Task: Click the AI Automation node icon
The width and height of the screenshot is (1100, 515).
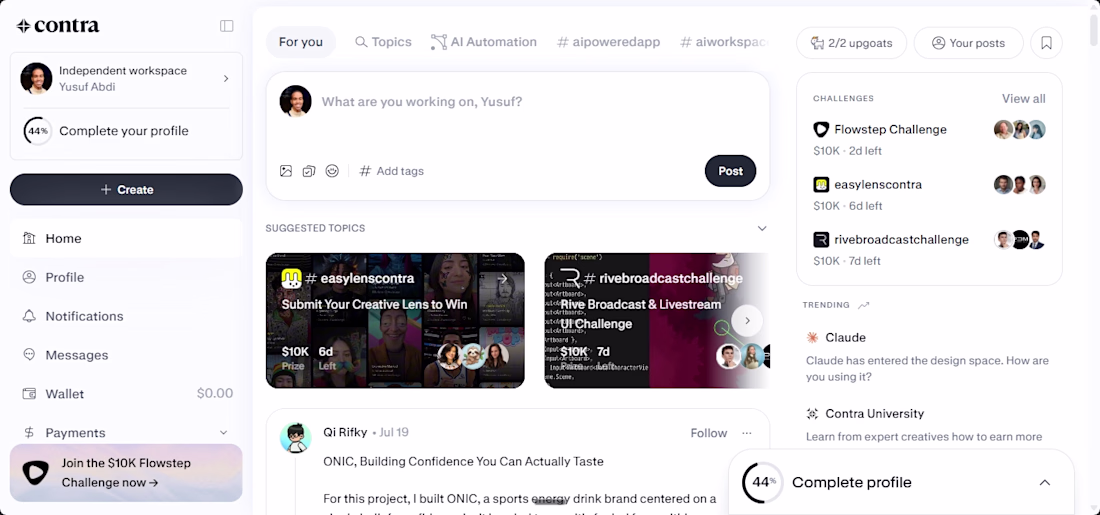Action: (438, 42)
